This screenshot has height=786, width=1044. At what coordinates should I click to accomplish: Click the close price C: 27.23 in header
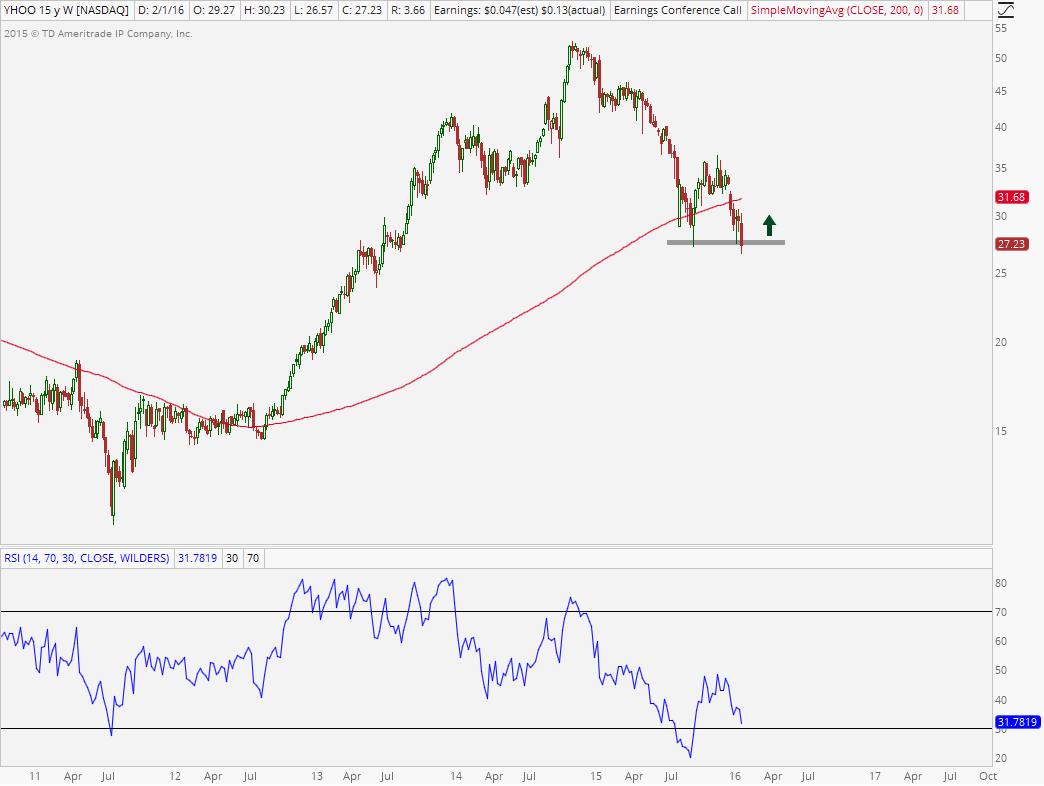tap(362, 11)
